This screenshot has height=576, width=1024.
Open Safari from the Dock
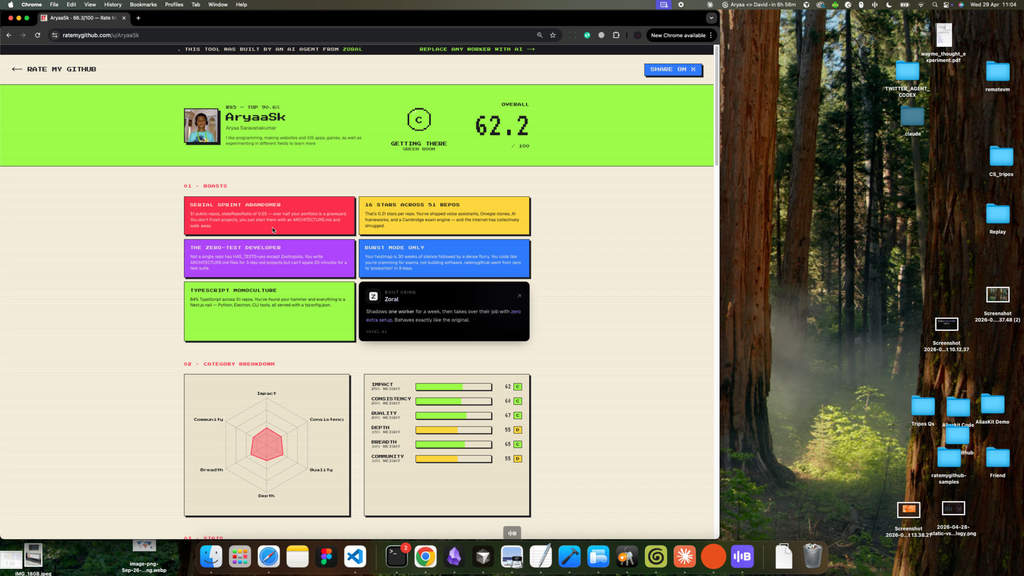[268, 556]
